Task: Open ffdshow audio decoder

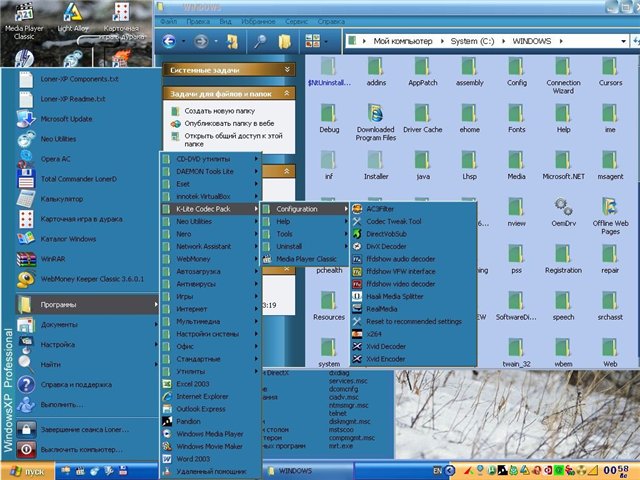Action: click(x=413, y=259)
